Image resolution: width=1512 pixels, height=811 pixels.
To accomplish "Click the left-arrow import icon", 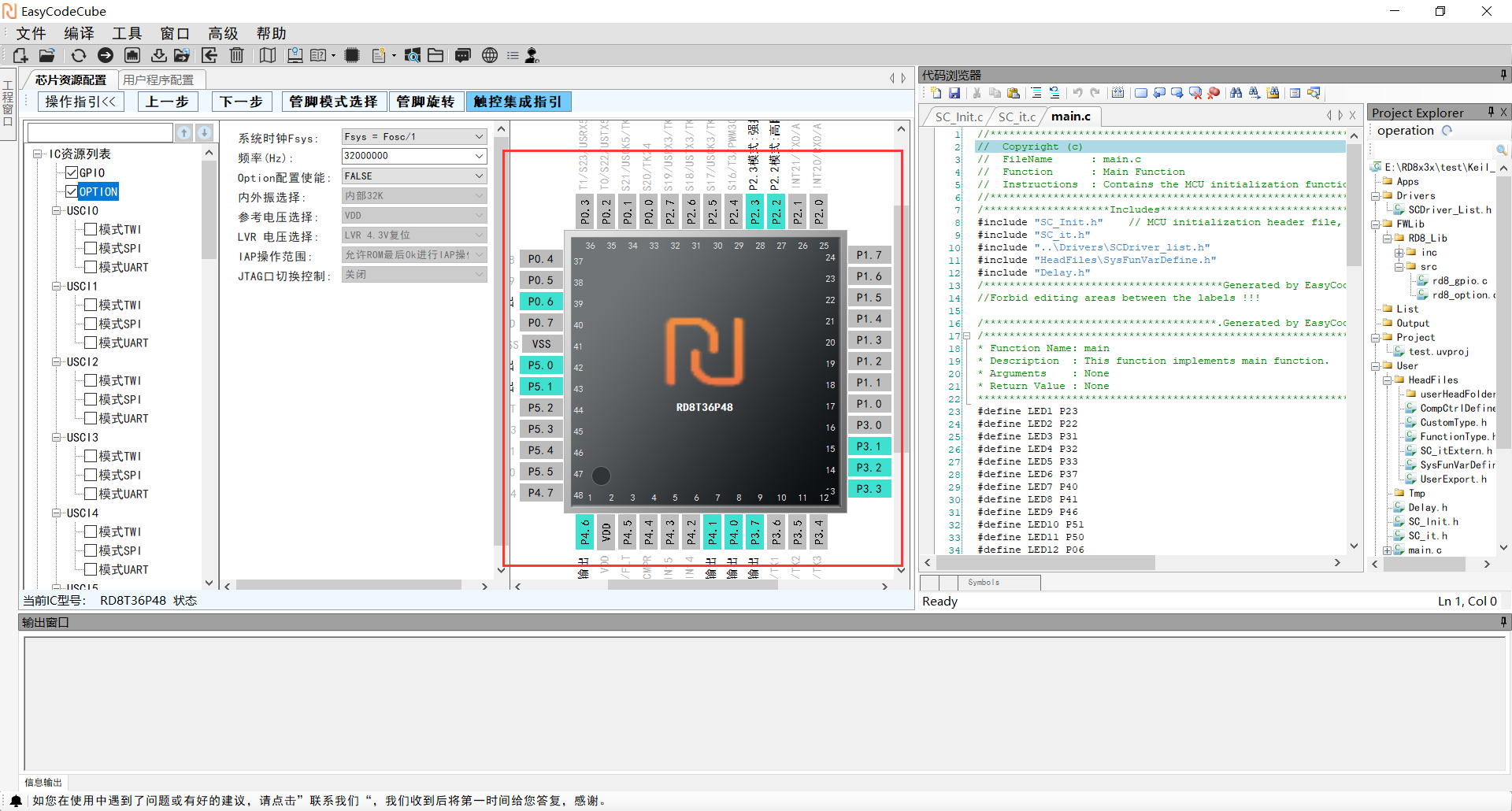I will coord(209,55).
